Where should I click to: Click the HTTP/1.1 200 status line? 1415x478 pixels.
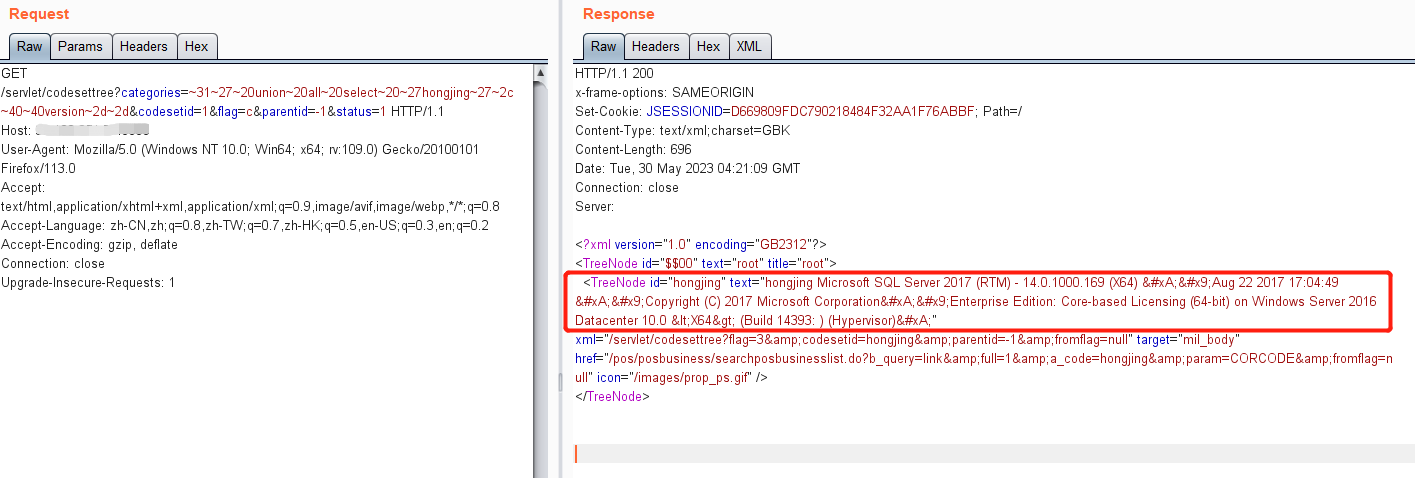(x=614, y=74)
